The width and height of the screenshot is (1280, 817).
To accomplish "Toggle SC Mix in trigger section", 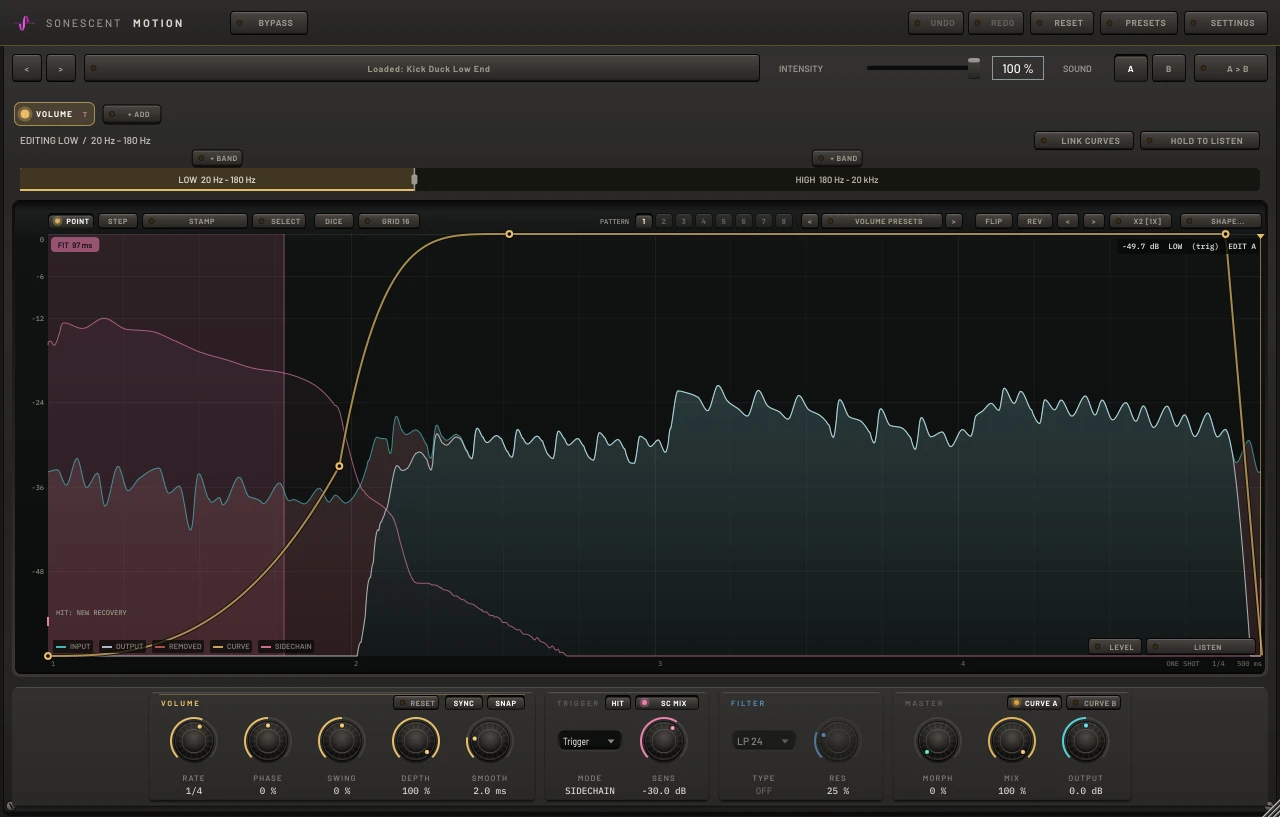I will click(666, 703).
